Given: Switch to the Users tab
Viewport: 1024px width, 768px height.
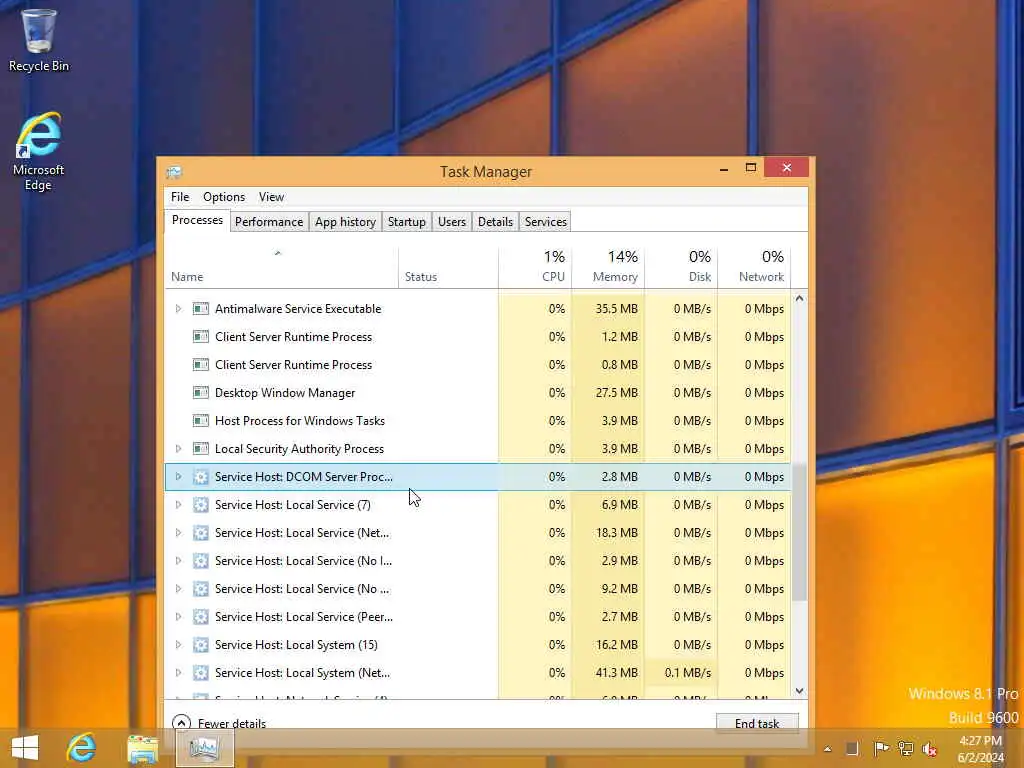Looking at the screenshot, I should pyautogui.click(x=452, y=222).
